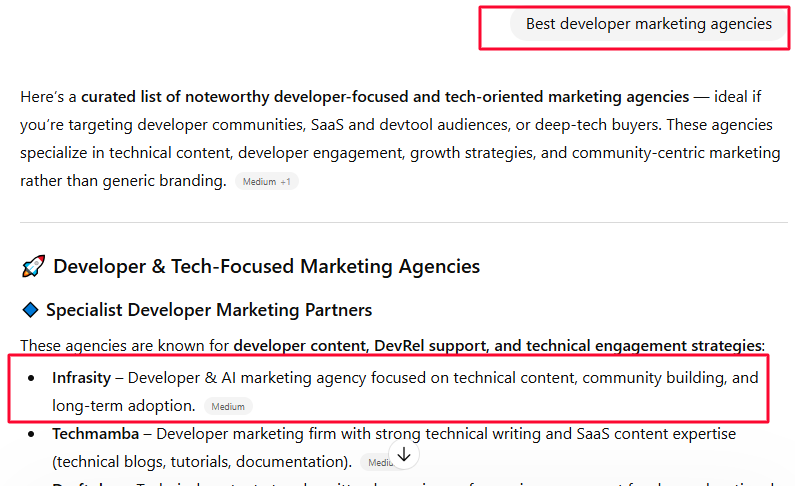Viewport: 795px width, 486px height.
Task: Click the 'Best developer marketing agencies' message bubble
Action: click(648, 24)
